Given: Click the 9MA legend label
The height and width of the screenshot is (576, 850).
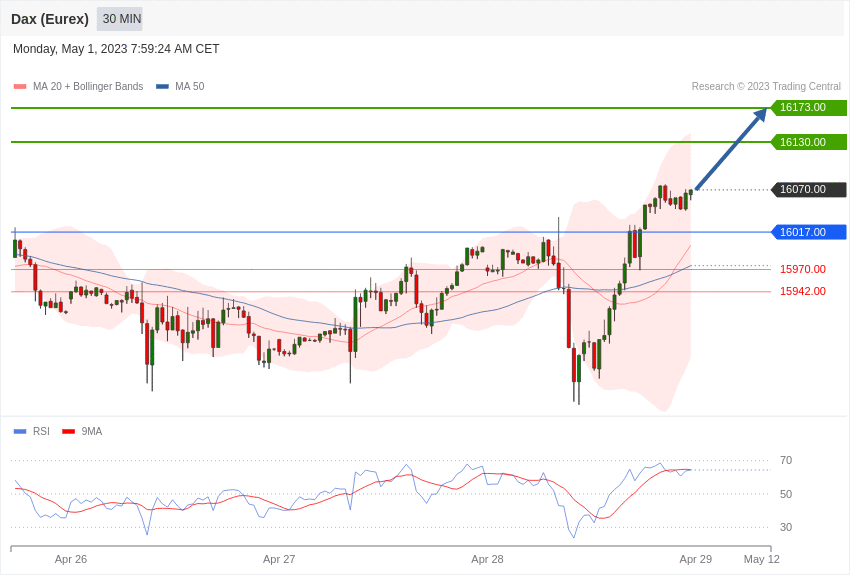Looking at the screenshot, I should 92,431.
